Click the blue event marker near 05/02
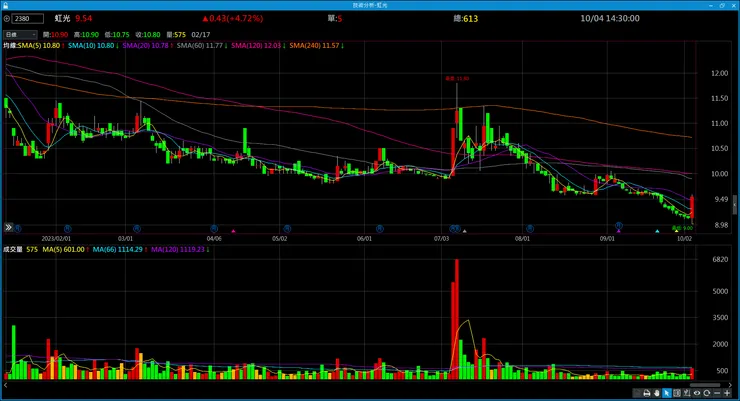Screen dimensions: 740x401 point(286,229)
